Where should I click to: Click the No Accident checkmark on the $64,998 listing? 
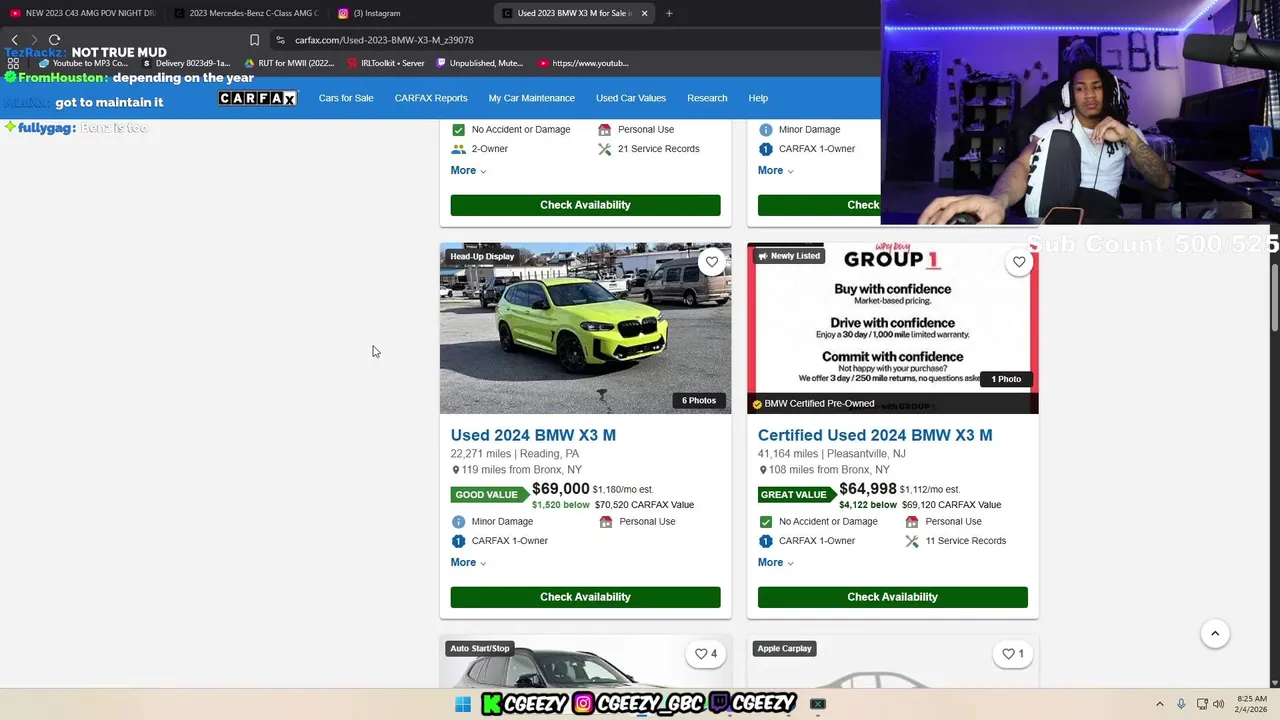click(765, 522)
